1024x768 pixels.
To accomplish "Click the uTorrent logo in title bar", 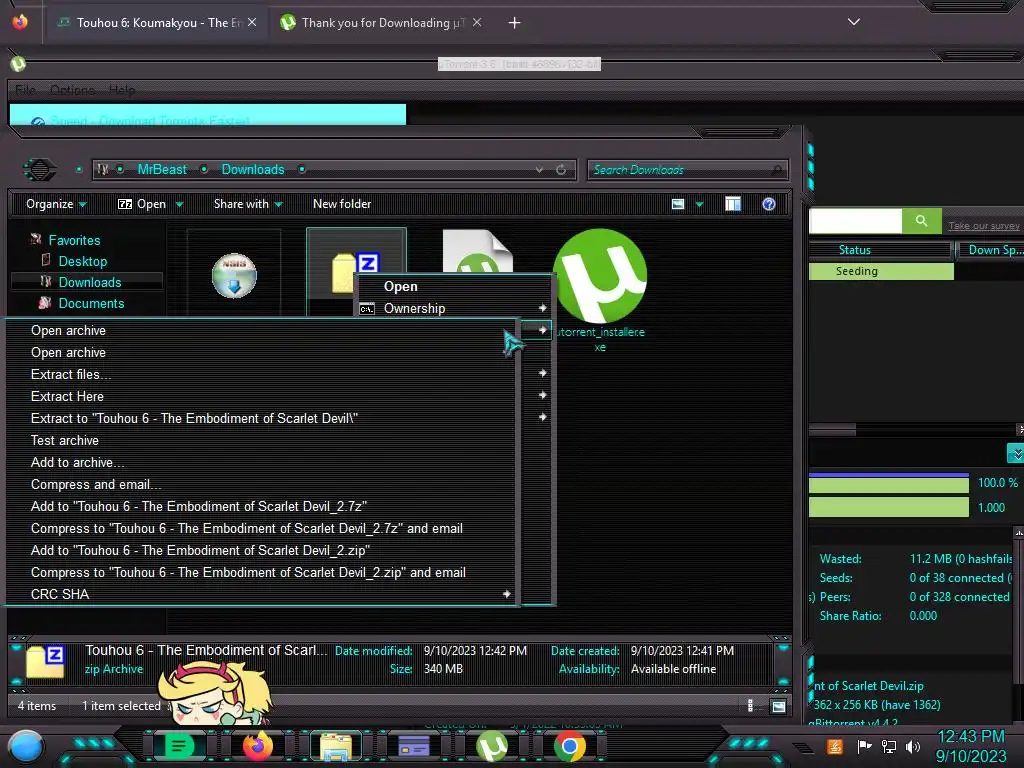I will tap(18, 64).
